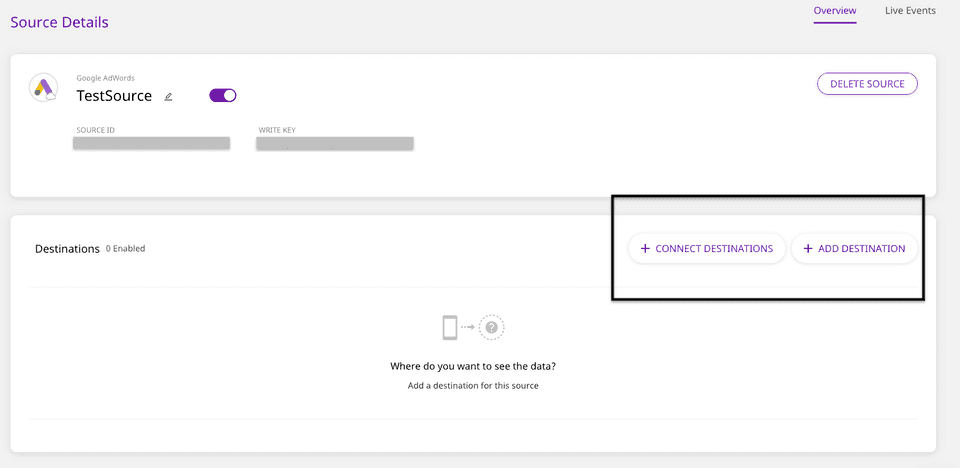Click the plus icon on Connect Destinations
The width and height of the screenshot is (960, 468).
click(645, 249)
